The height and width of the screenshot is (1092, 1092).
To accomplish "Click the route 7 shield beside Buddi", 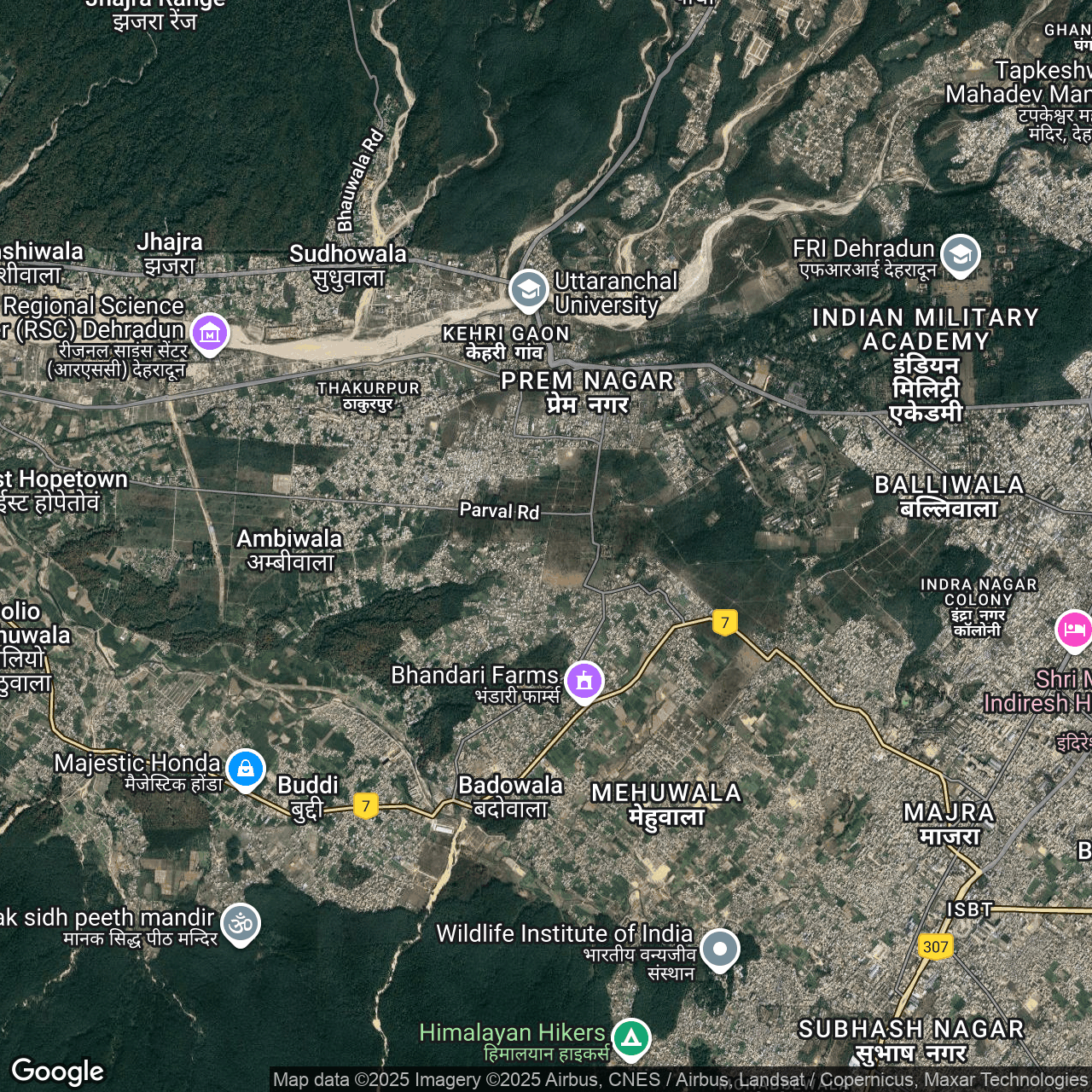I will coord(365,805).
